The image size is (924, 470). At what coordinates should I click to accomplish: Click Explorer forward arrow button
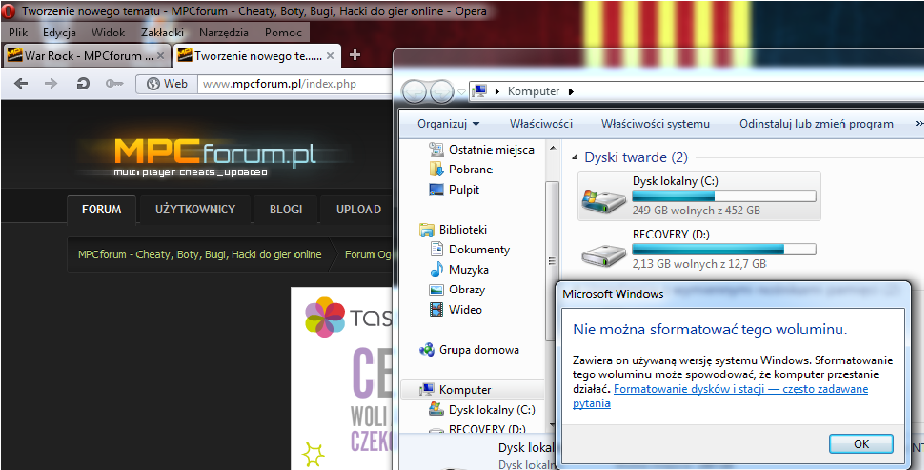[x=442, y=92]
